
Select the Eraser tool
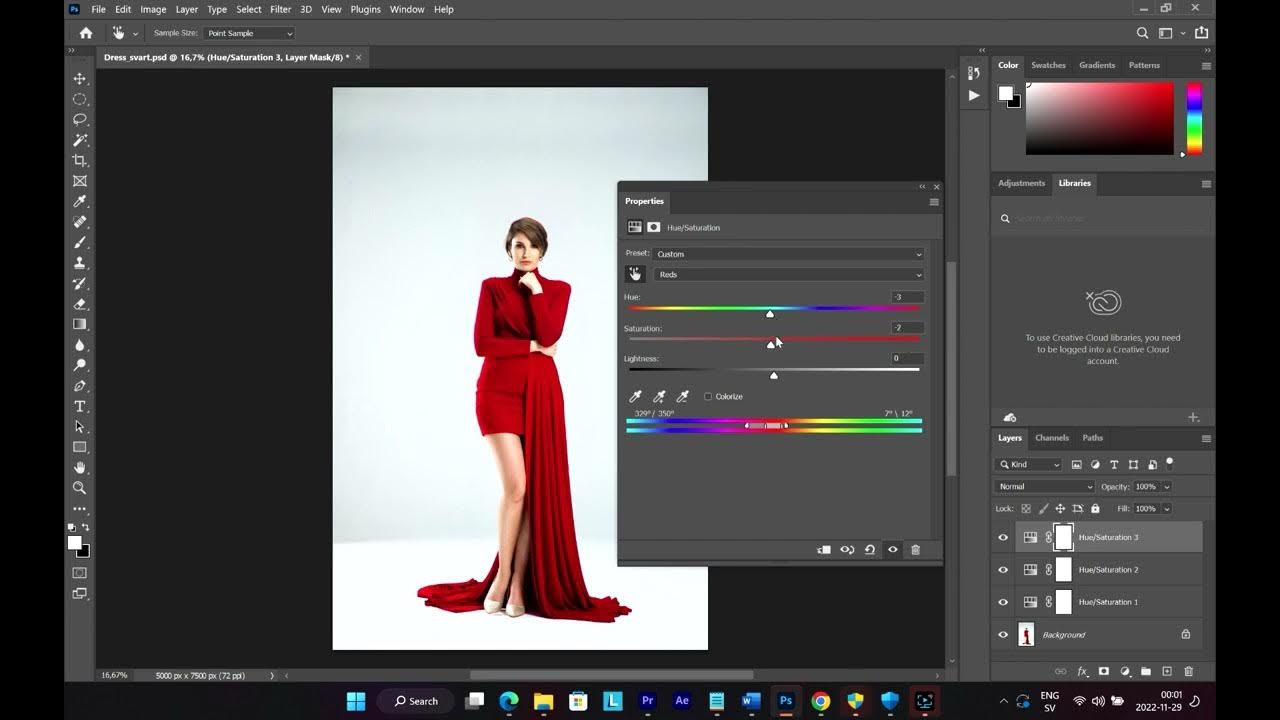80,304
